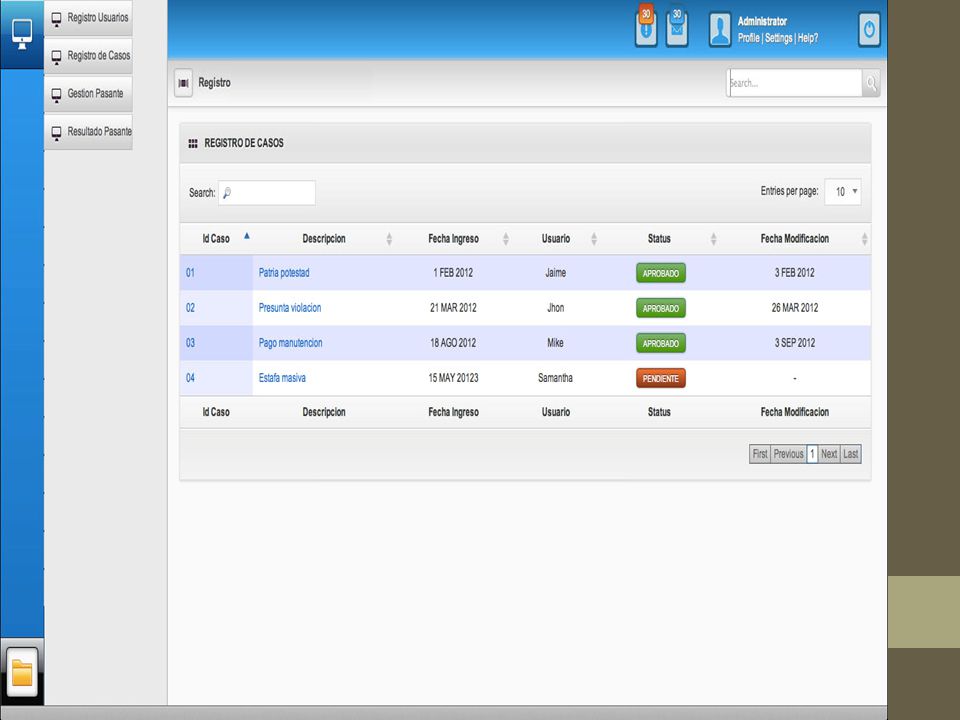Open the yellow folder icon in sidebar
This screenshot has height=720, width=960.
22,672
